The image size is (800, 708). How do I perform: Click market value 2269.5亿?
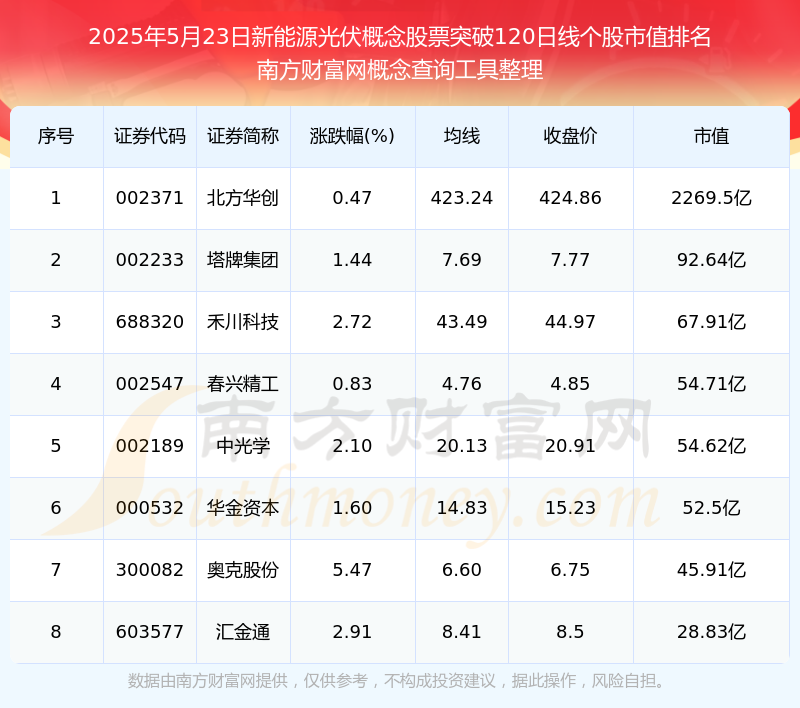point(711,198)
